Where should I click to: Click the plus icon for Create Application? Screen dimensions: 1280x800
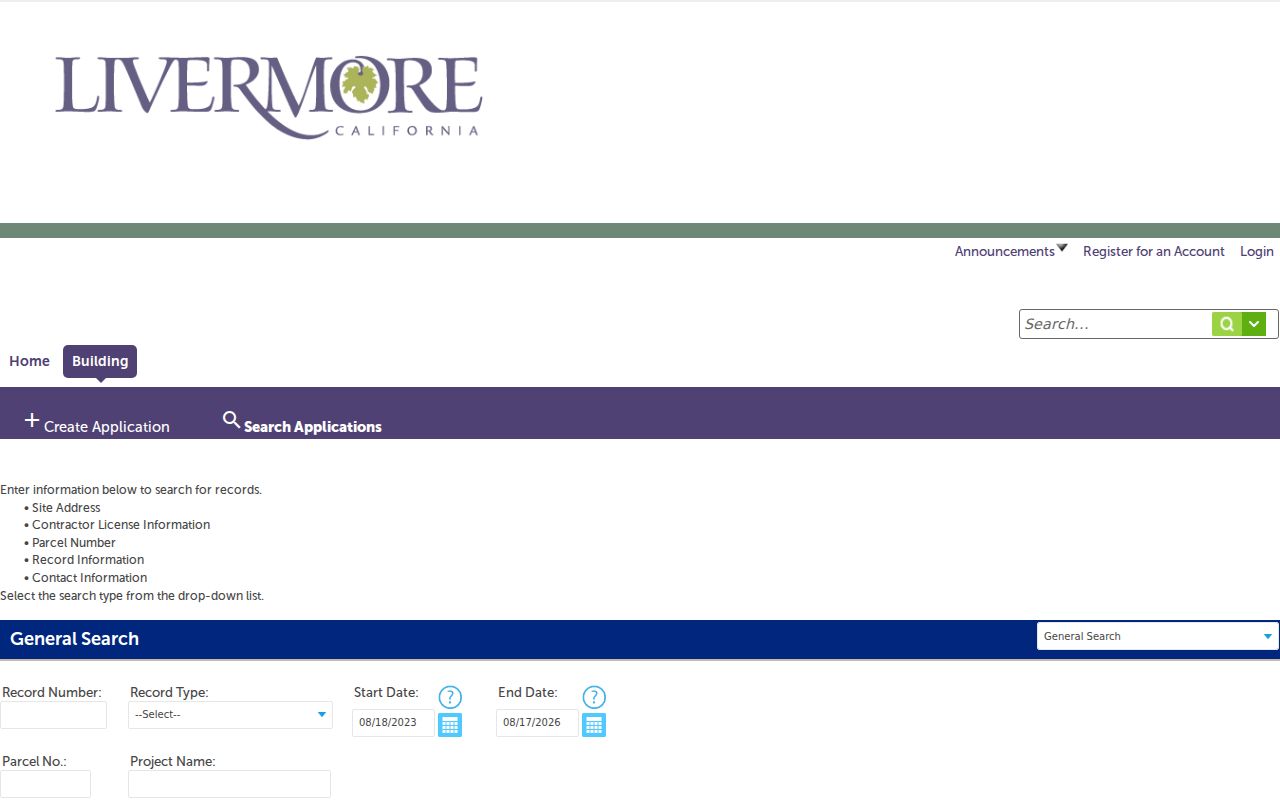tap(32, 421)
